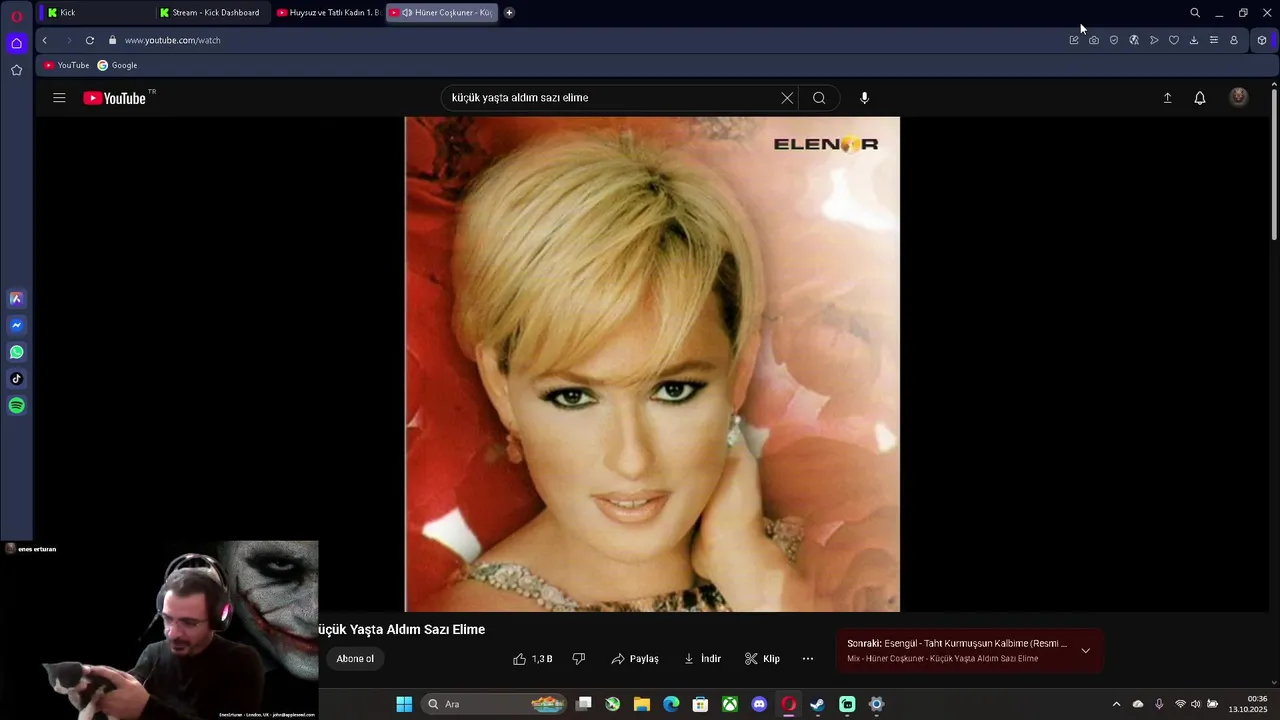Open Messenger in Opera sidebar
Viewport: 1280px width, 720px height.
tap(16, 325)
